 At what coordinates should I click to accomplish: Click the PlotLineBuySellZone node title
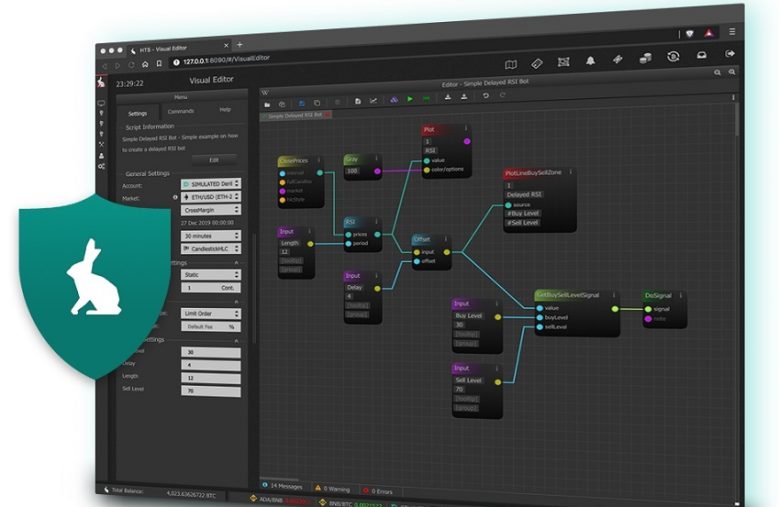coord(533,173)
